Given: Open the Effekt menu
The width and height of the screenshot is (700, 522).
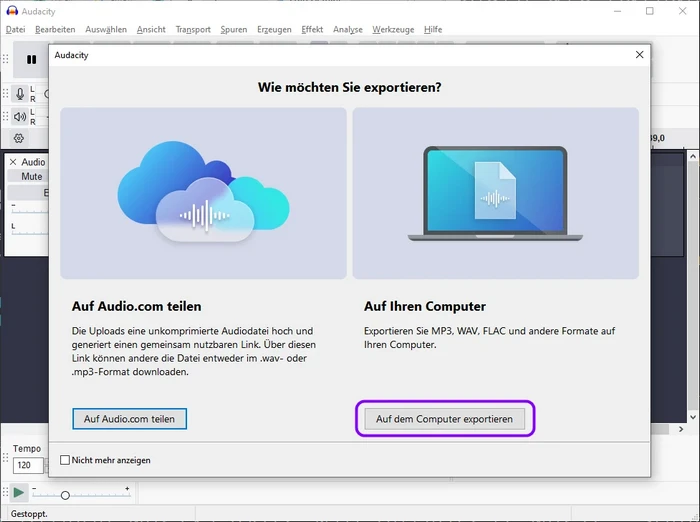Looking at the screenshot, I should coord(312,29).
